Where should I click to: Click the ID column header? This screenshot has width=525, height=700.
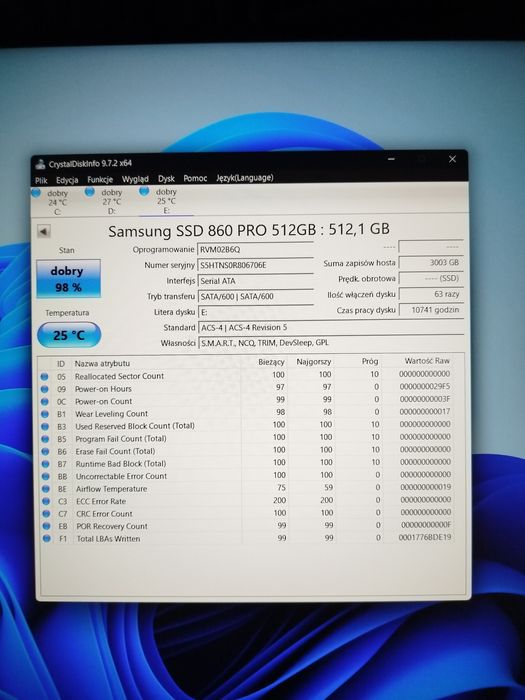tap(61, 364)
